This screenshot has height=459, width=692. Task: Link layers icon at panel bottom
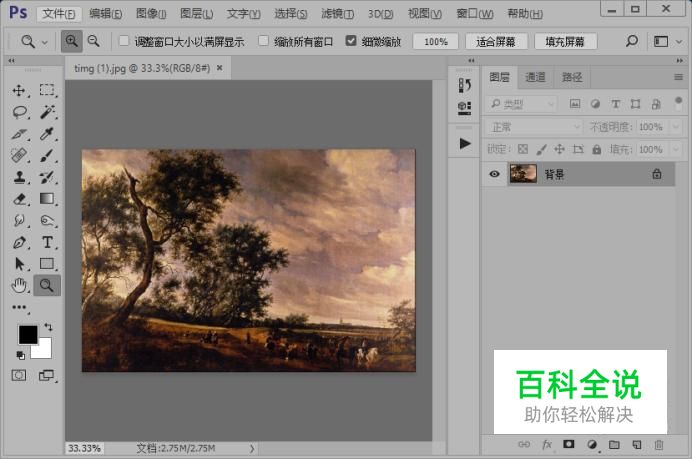click(524, 444)
